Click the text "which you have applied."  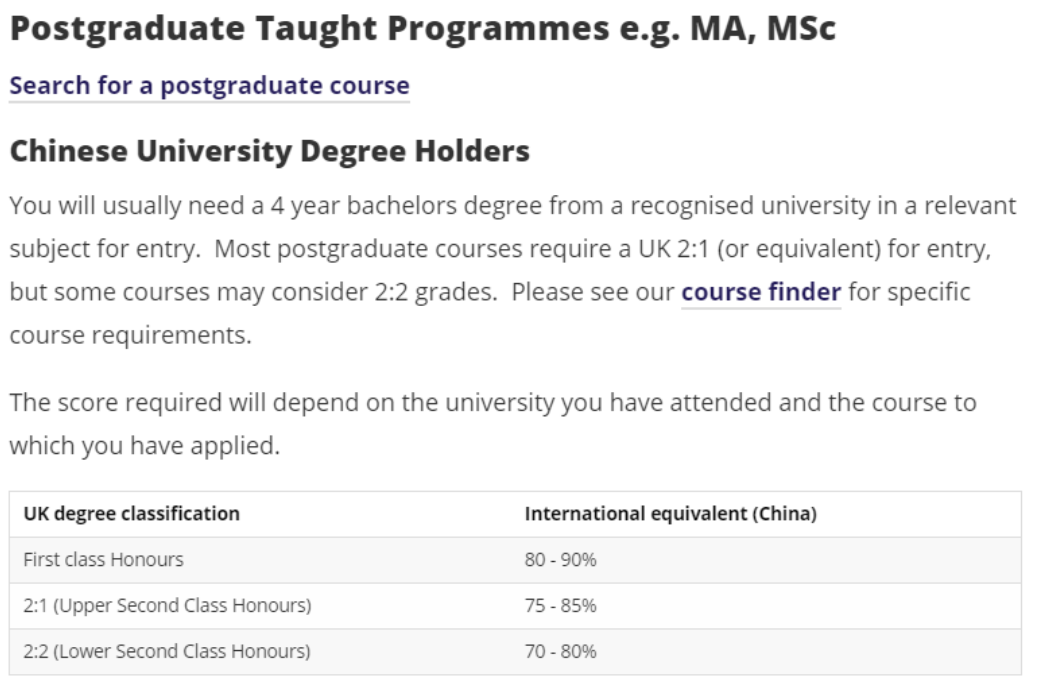point(144,446)
